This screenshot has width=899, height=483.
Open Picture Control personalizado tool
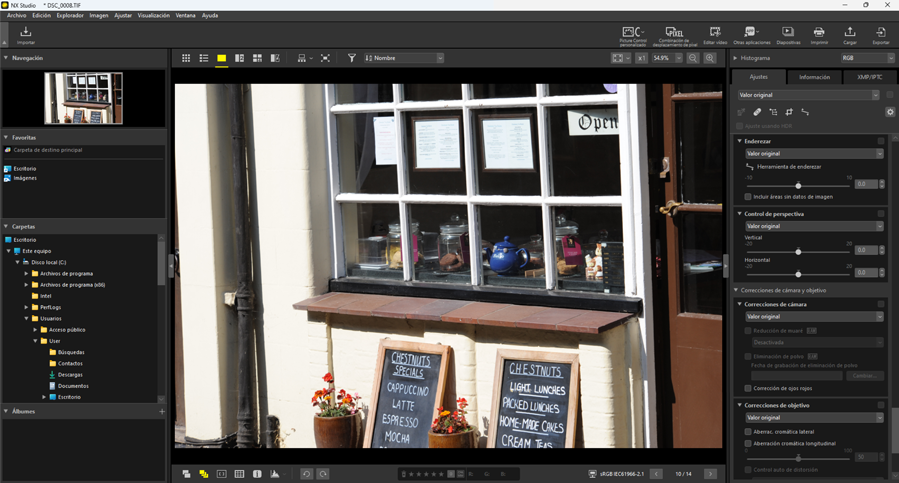632,36
